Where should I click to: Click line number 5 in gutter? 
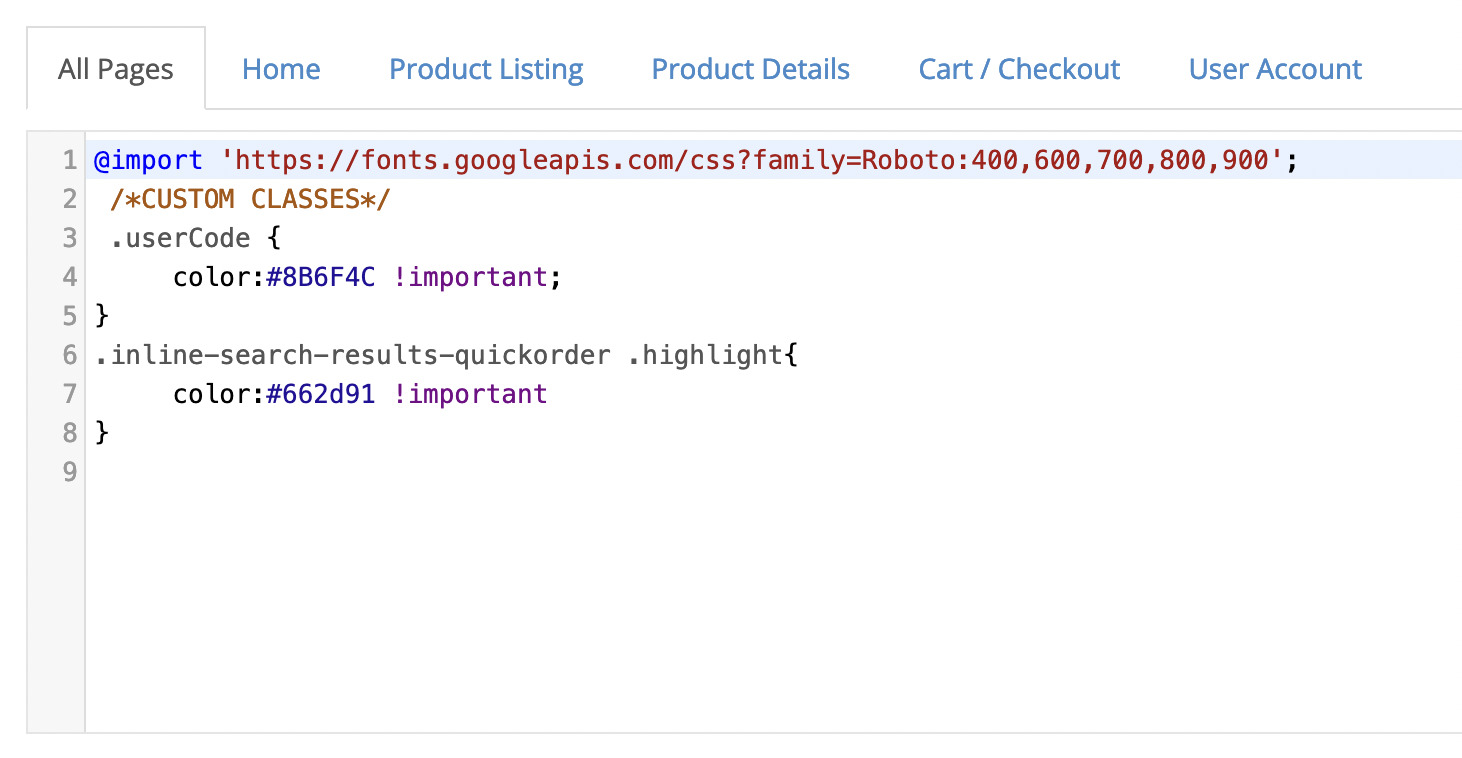[x=69, y=316]
